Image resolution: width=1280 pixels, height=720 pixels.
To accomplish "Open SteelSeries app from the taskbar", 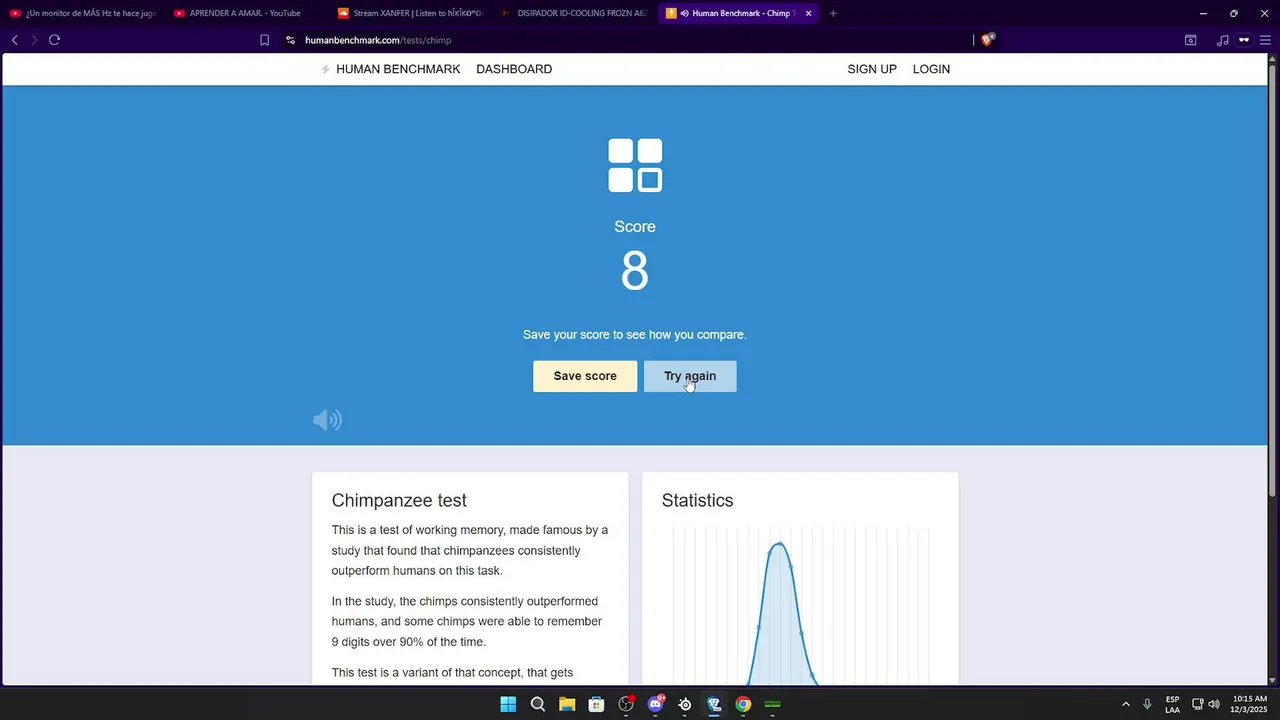I will [685, 704].
